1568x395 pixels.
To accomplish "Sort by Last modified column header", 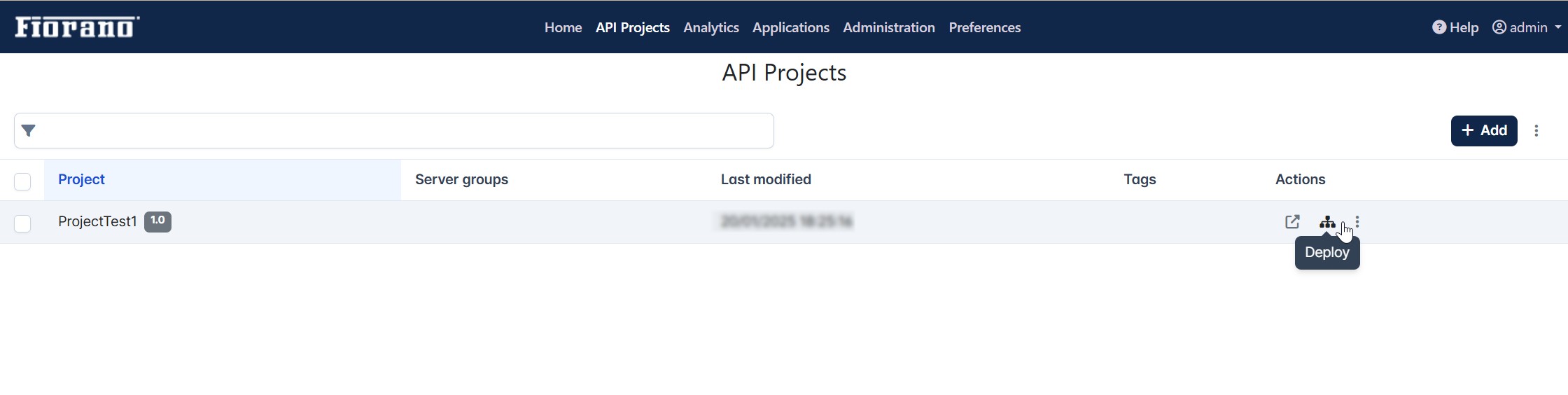I will click(766, 179).
